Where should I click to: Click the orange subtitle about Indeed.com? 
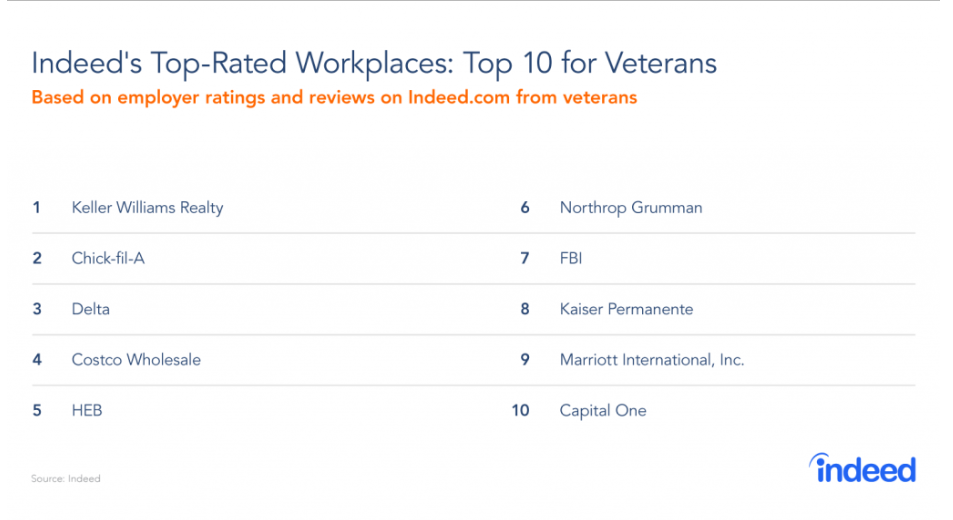click(x=334, y=98)
